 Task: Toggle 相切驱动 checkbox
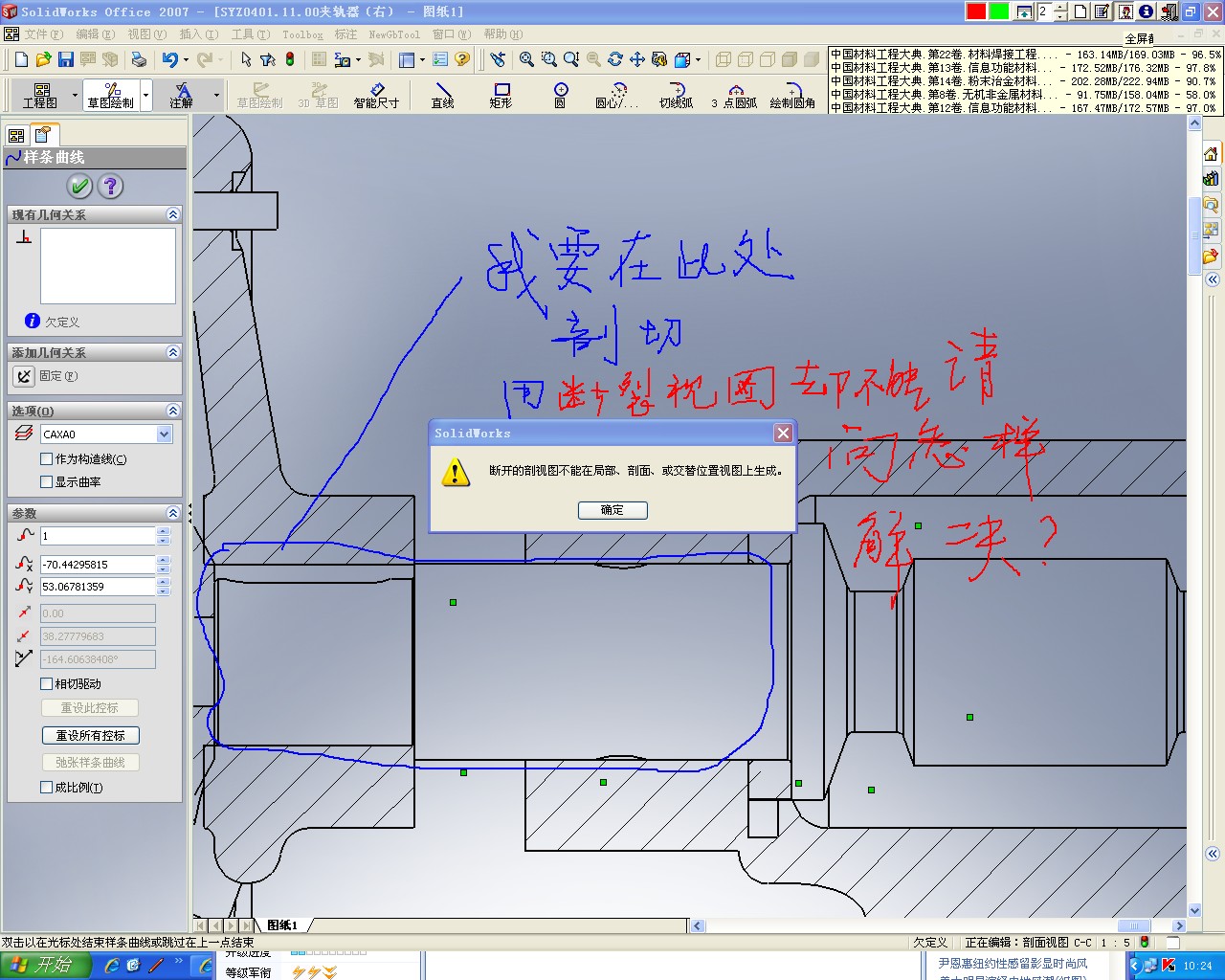pyautogui.click(x=46, y=684)
